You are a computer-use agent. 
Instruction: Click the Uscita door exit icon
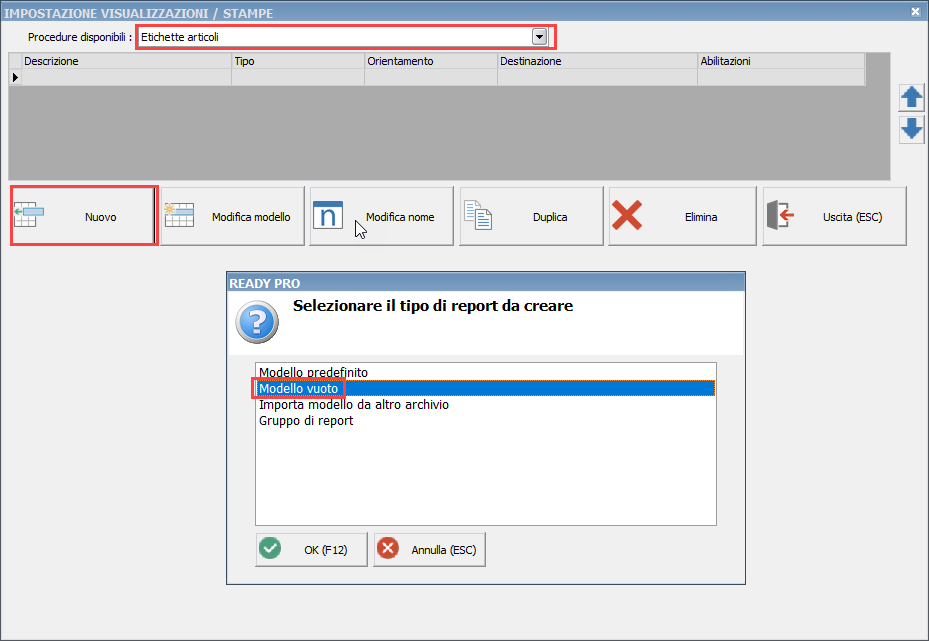click(x=780, y=215)
